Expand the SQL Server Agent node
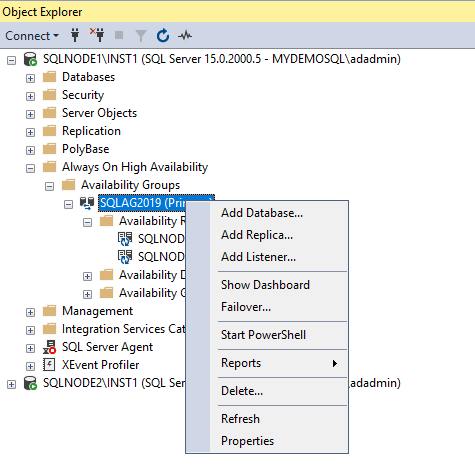 tap(30, 348)
